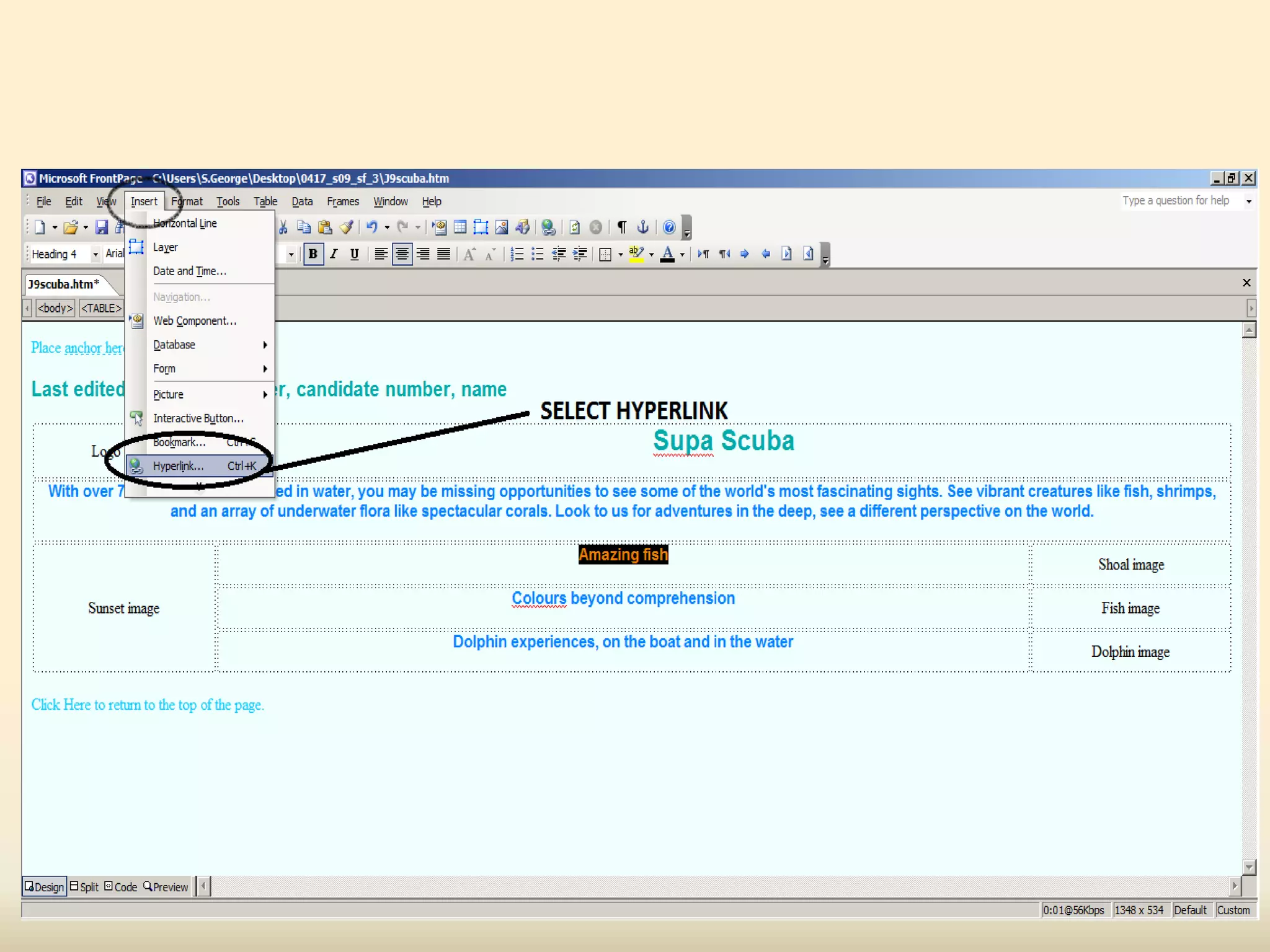Click the Insert Hyperlink globe toolbar icon
Screen dimensions: 1270x952
[548, 227]
